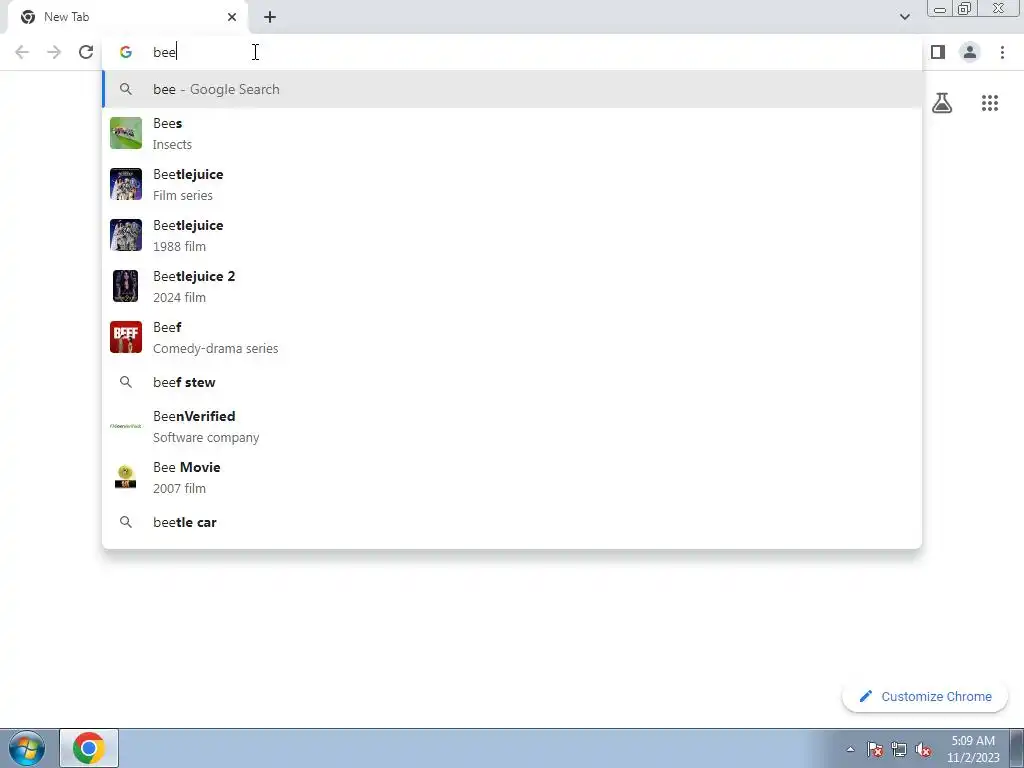Screen dimensions: 1024x768
Task: Choose Bee Movie 2007 film suggestion
Action: (x=513, y=477)
